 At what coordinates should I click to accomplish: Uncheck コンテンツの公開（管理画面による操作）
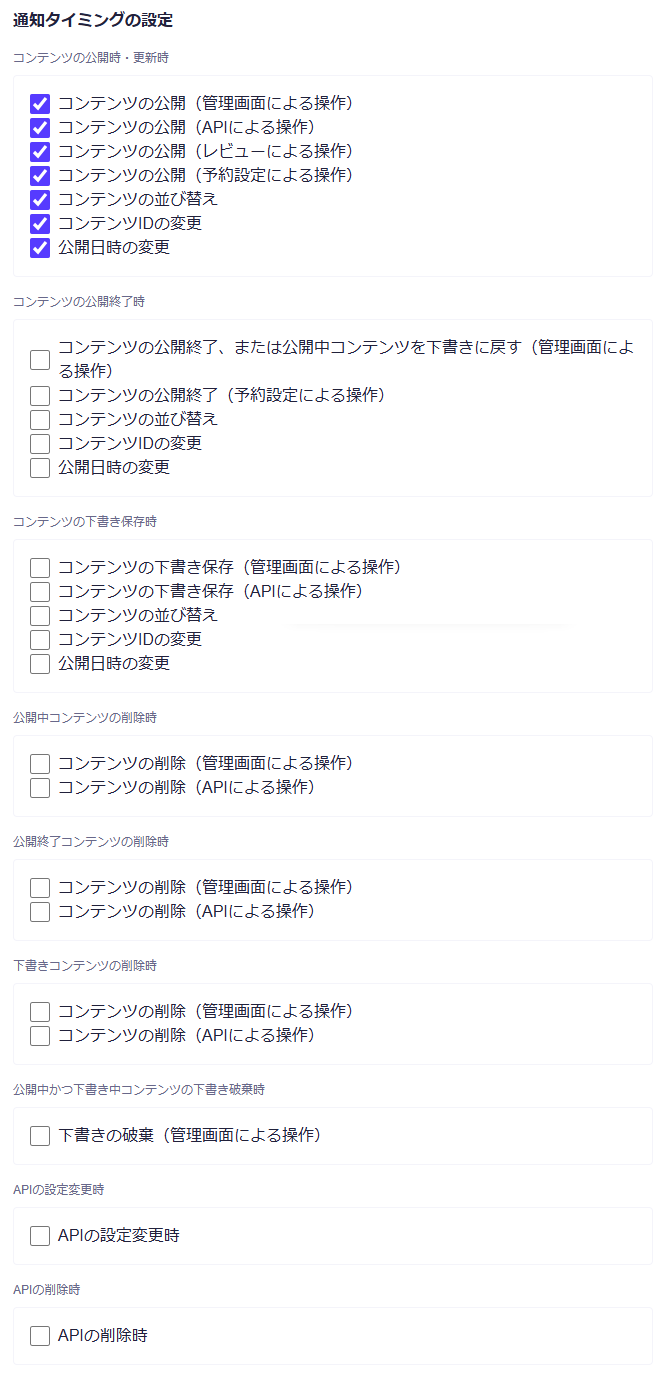point(40,103)
